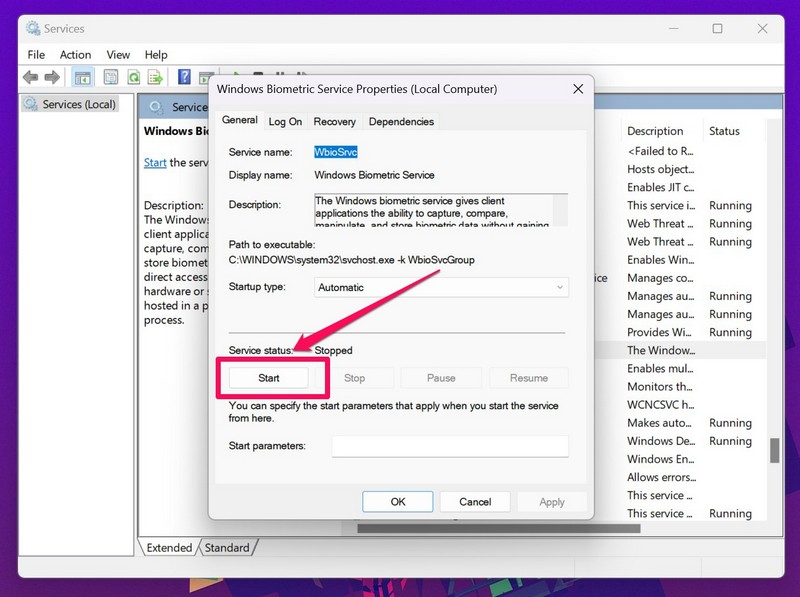The height and width of the screenshot is (597, 800).
Task: Click the Export List toolbar icon
Action: (156, 77)
